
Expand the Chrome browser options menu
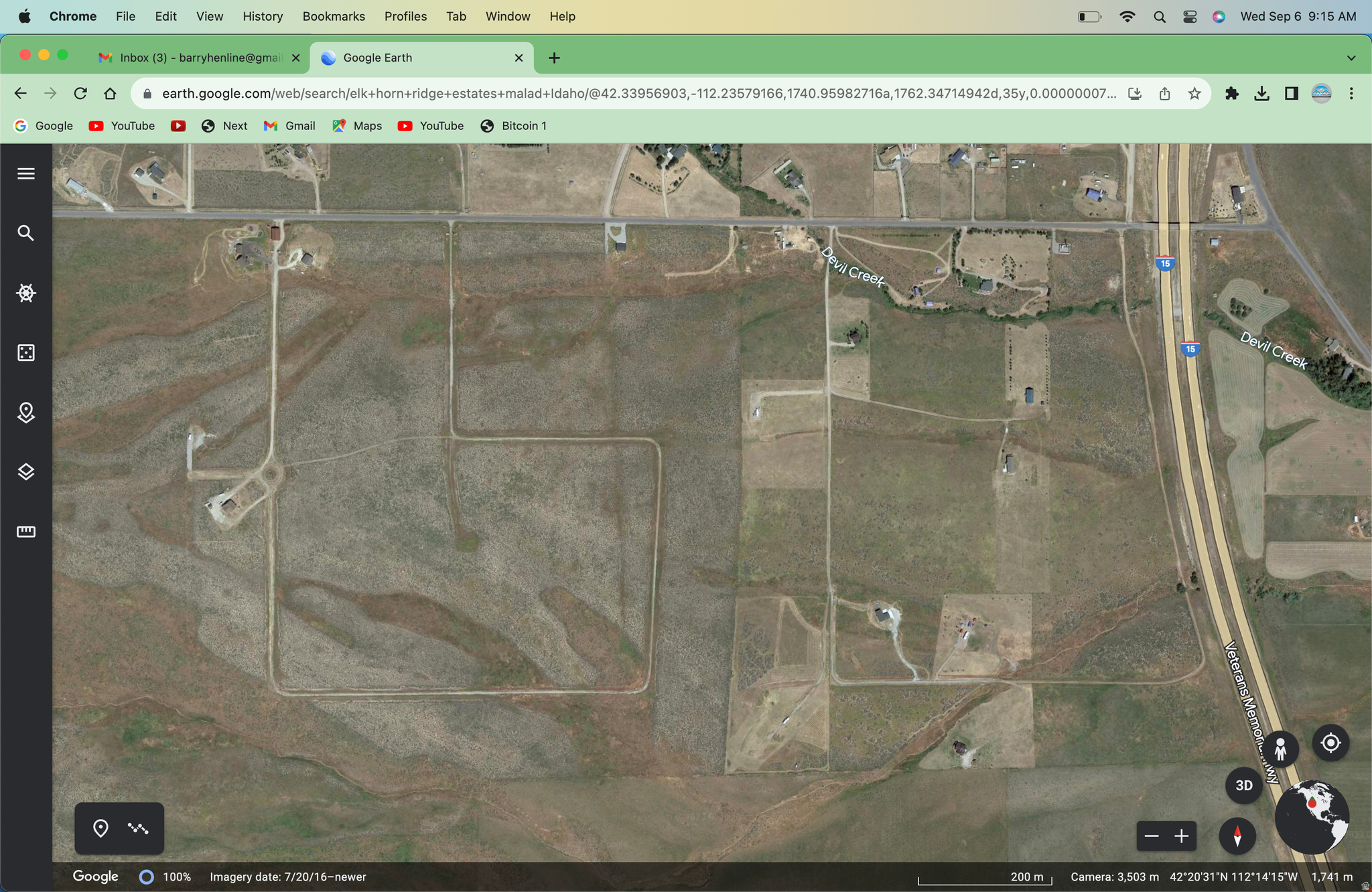pos(1352,93)
